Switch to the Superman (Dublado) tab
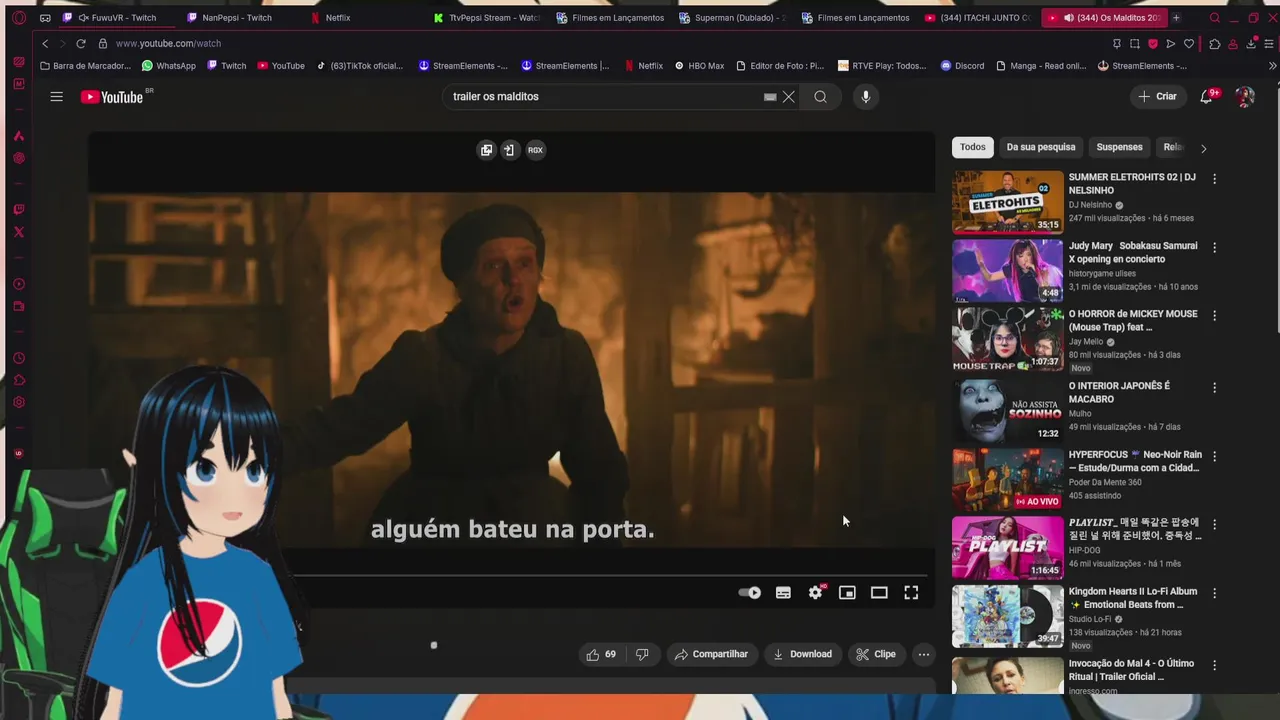The width and height of the screenshot is (1280, 720). 732,18
